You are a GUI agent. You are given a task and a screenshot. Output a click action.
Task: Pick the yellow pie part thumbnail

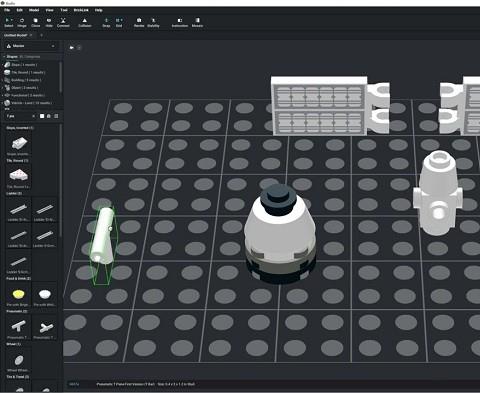pos(18,294)
